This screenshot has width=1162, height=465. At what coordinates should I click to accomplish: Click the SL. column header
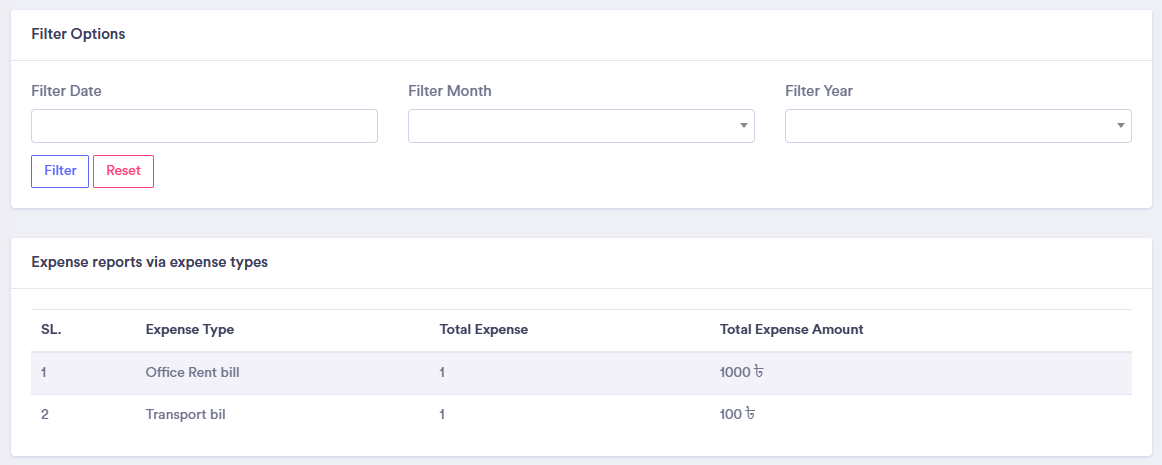coord(51,329)
